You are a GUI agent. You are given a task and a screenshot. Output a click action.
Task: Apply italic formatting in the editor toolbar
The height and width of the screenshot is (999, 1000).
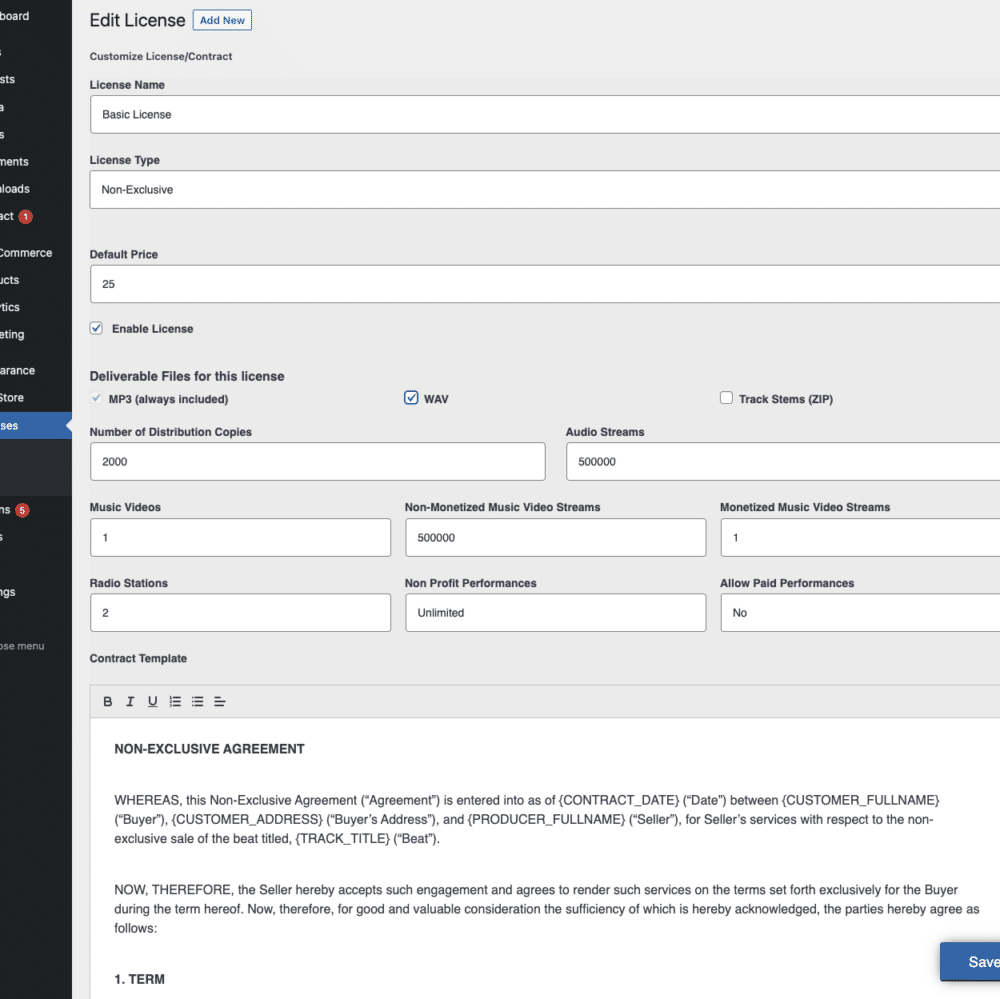(x=130, y=701)
